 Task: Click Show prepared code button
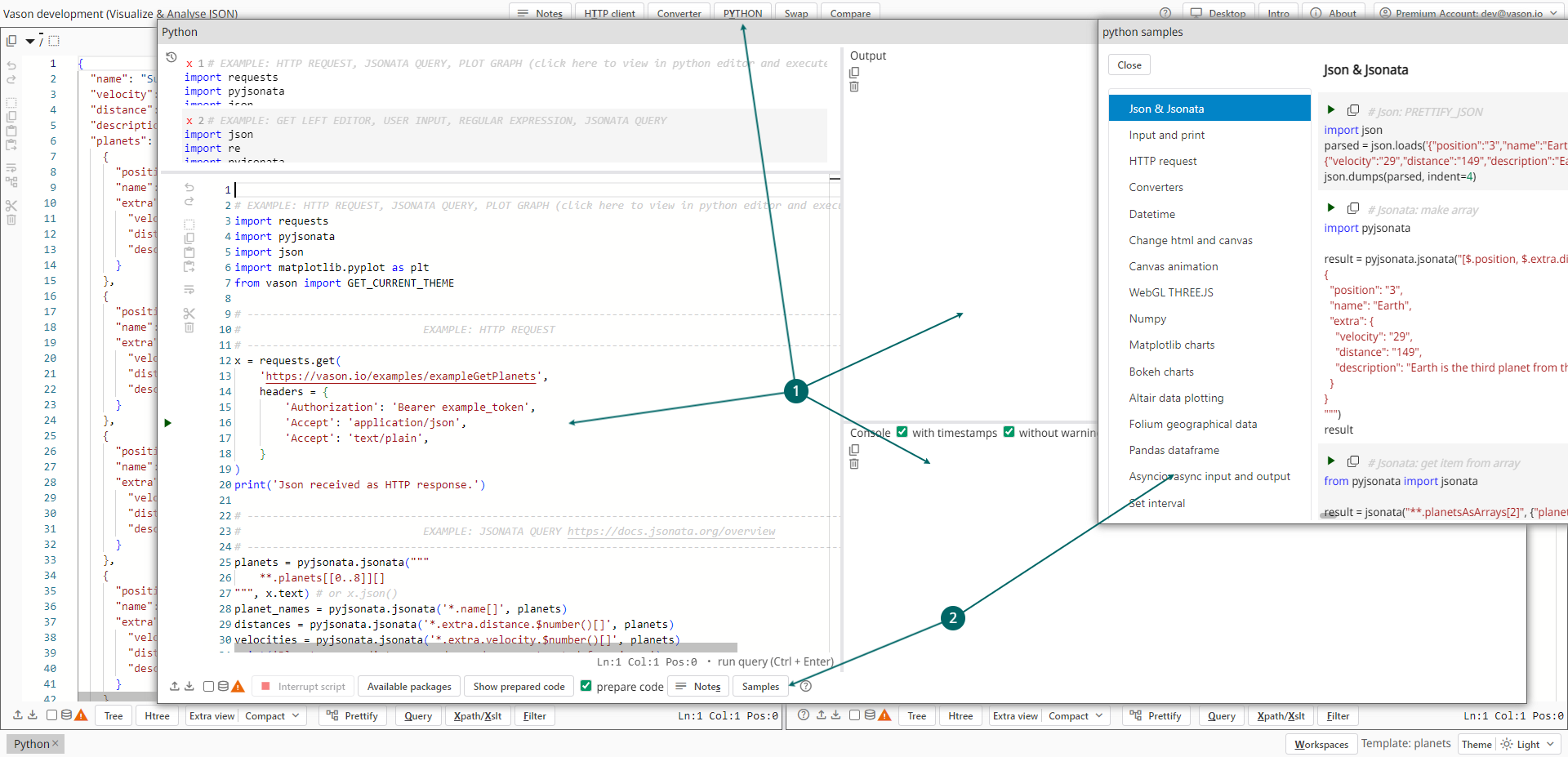(x=519, y=687)
